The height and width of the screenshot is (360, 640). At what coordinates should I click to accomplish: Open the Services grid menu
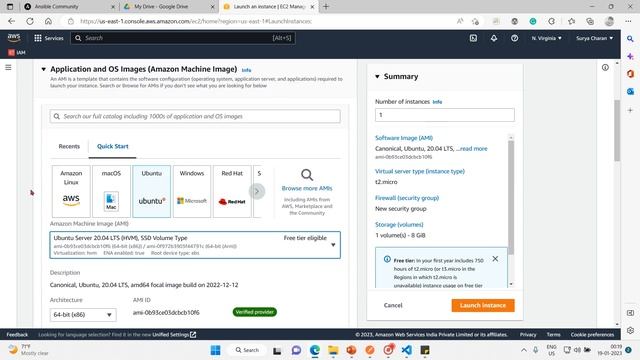point(49,38)
